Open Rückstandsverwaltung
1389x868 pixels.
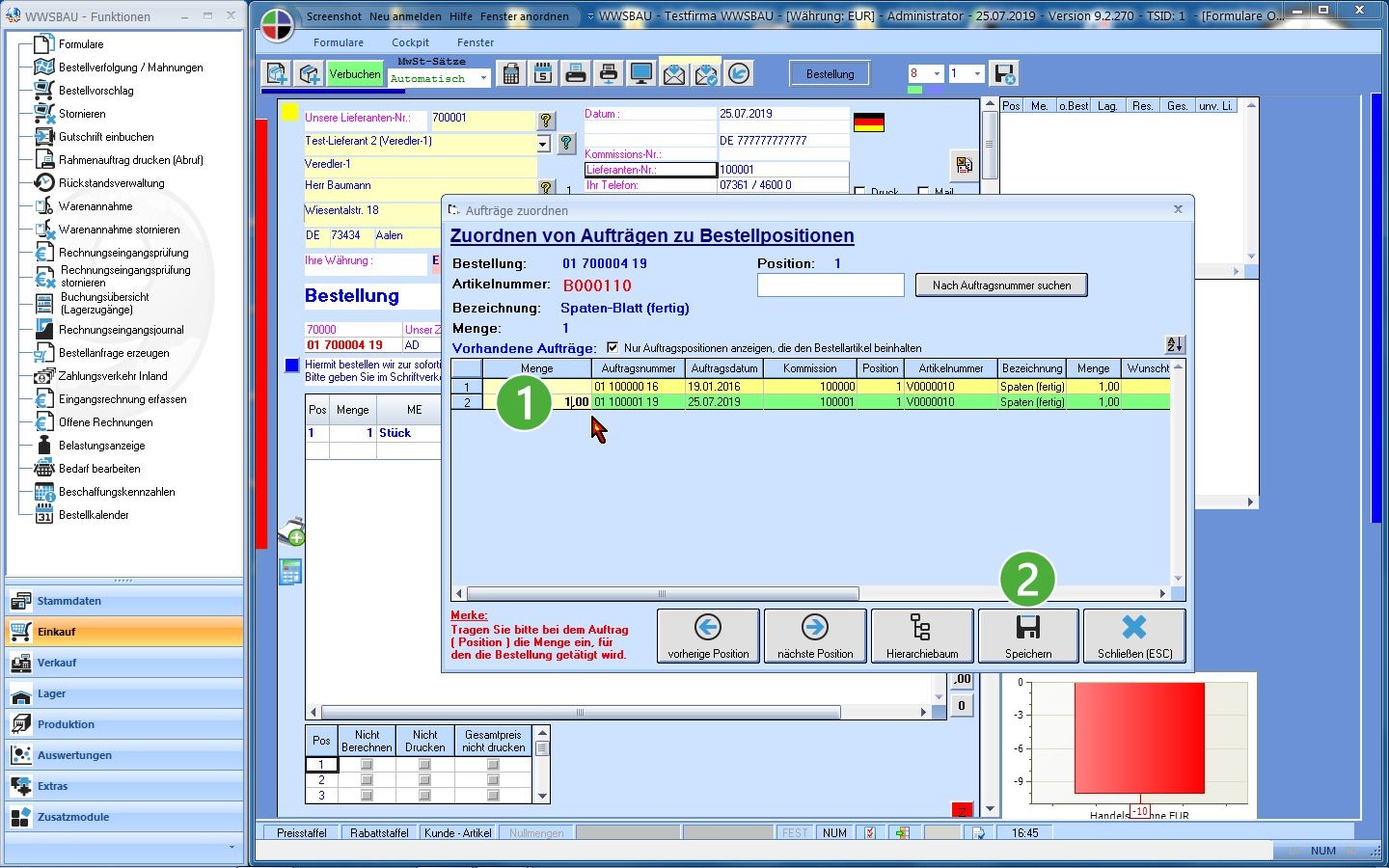point(111,183)
